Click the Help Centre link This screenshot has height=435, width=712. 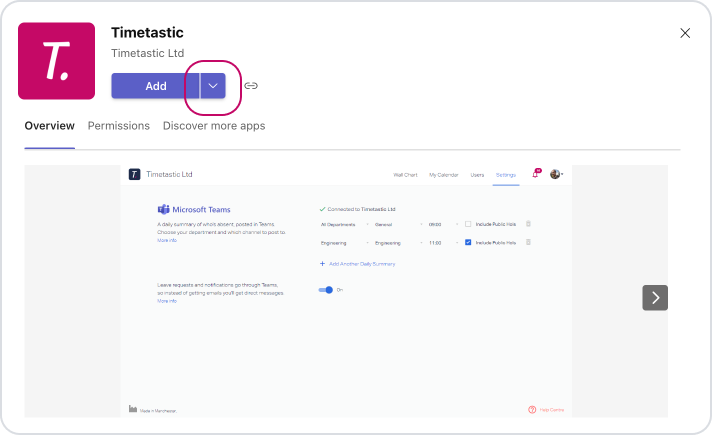[x=552, y=410]
